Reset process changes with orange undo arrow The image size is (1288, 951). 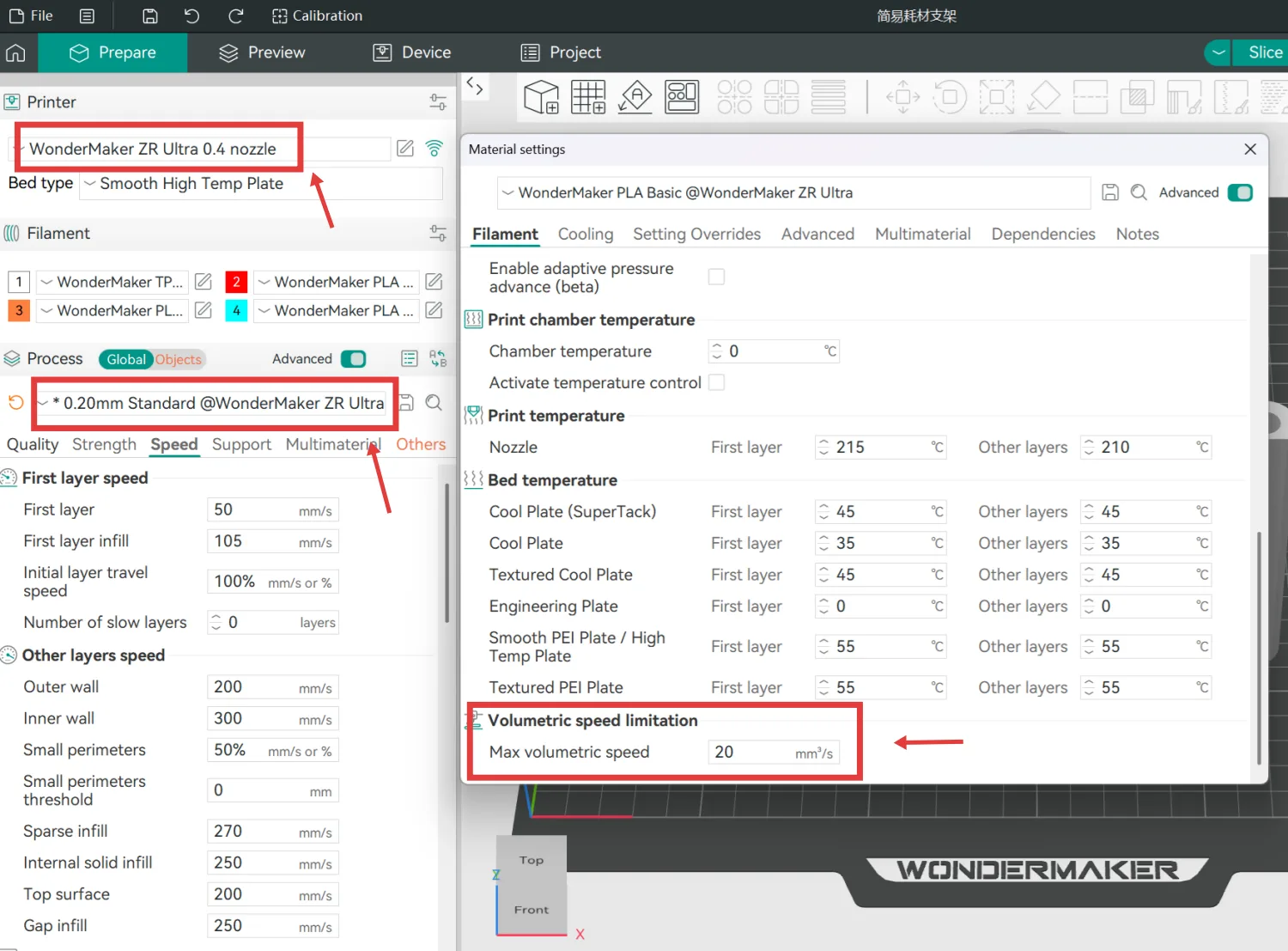(x=15, y=403)
